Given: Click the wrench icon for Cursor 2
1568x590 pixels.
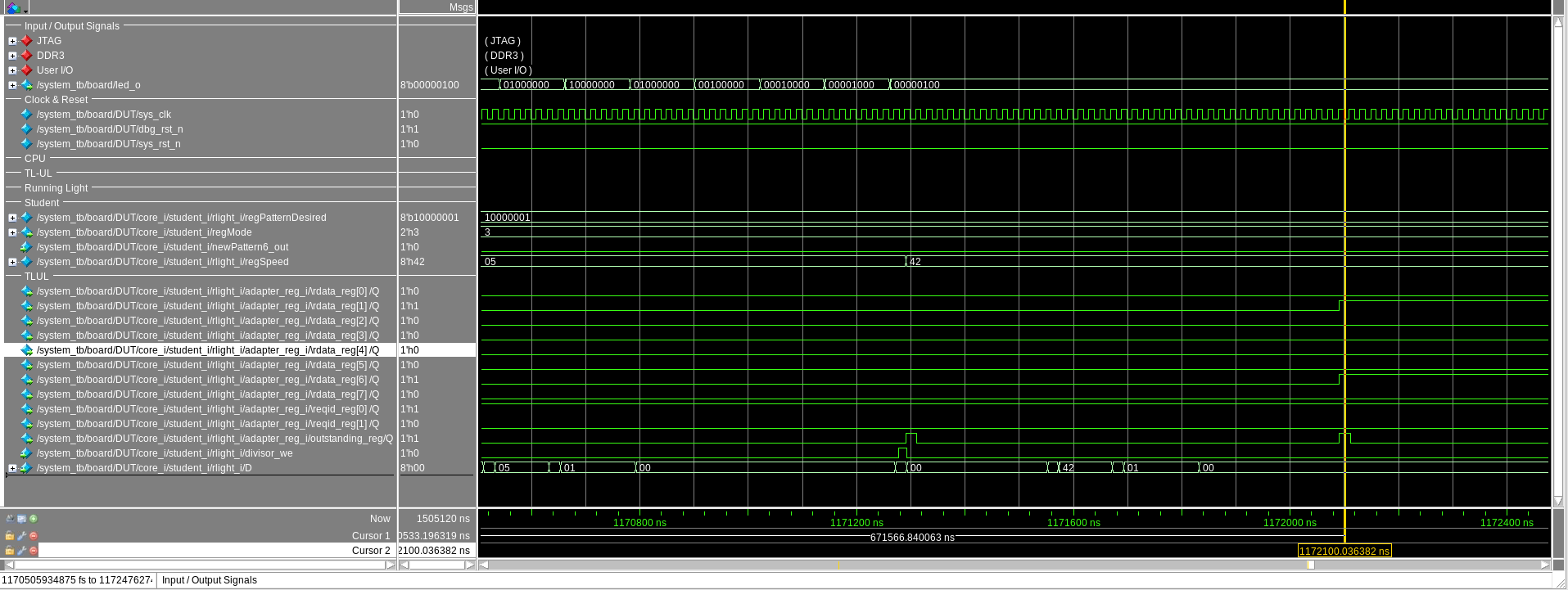Looking at the screenshot, I should [x=22, y=551].
